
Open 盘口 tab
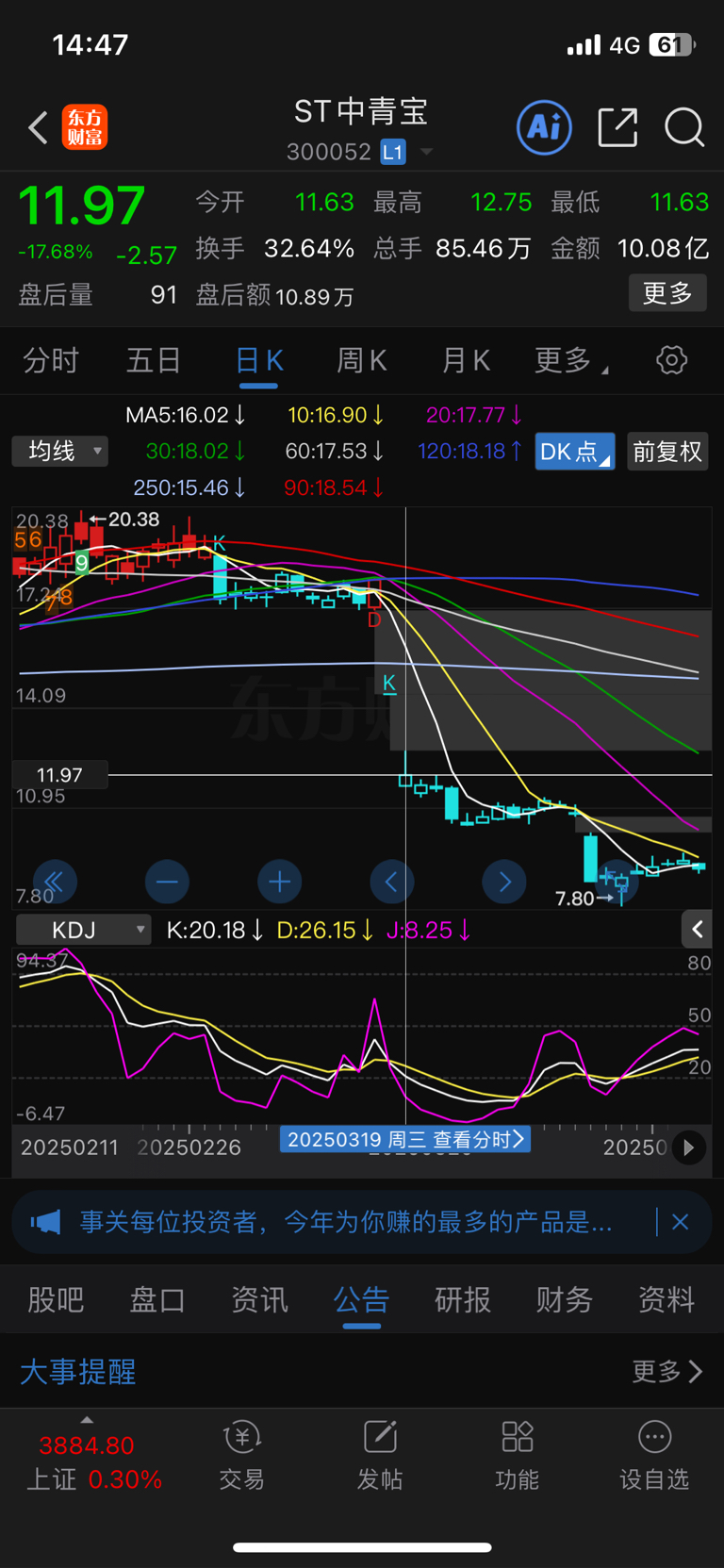click(157, 1300)
